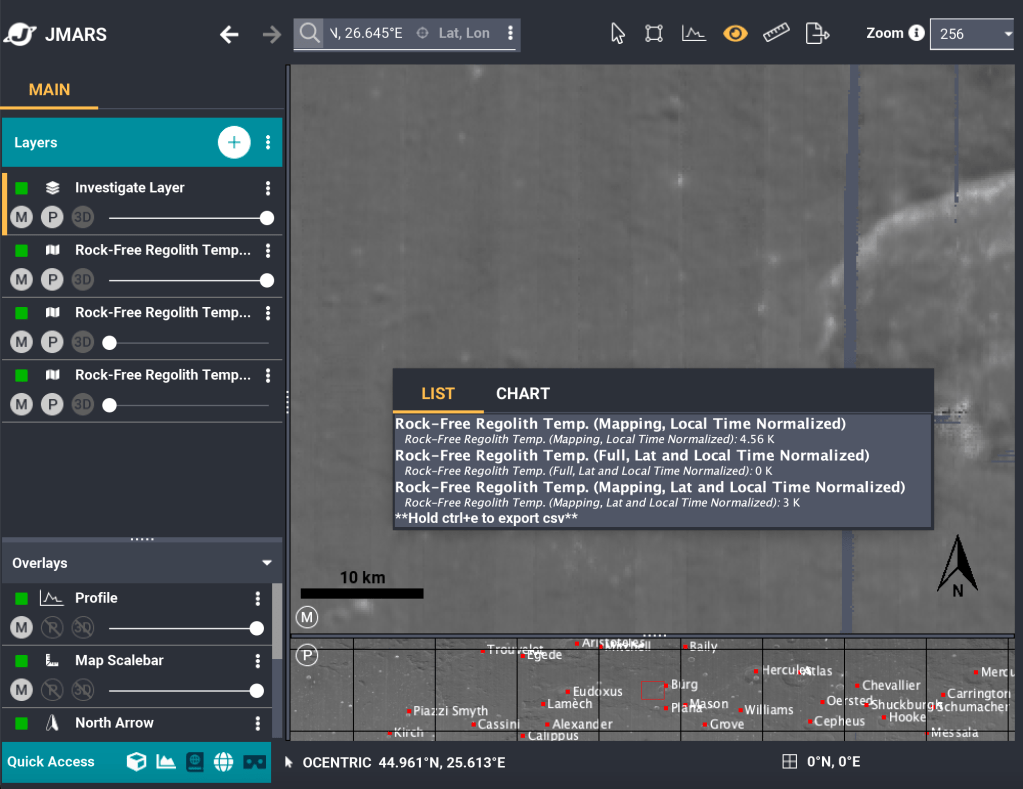Screen dimensions: 1023x789
Task: Open the globe icon in Quick Access
Action: pyautogui.click(x=224, y=762)
